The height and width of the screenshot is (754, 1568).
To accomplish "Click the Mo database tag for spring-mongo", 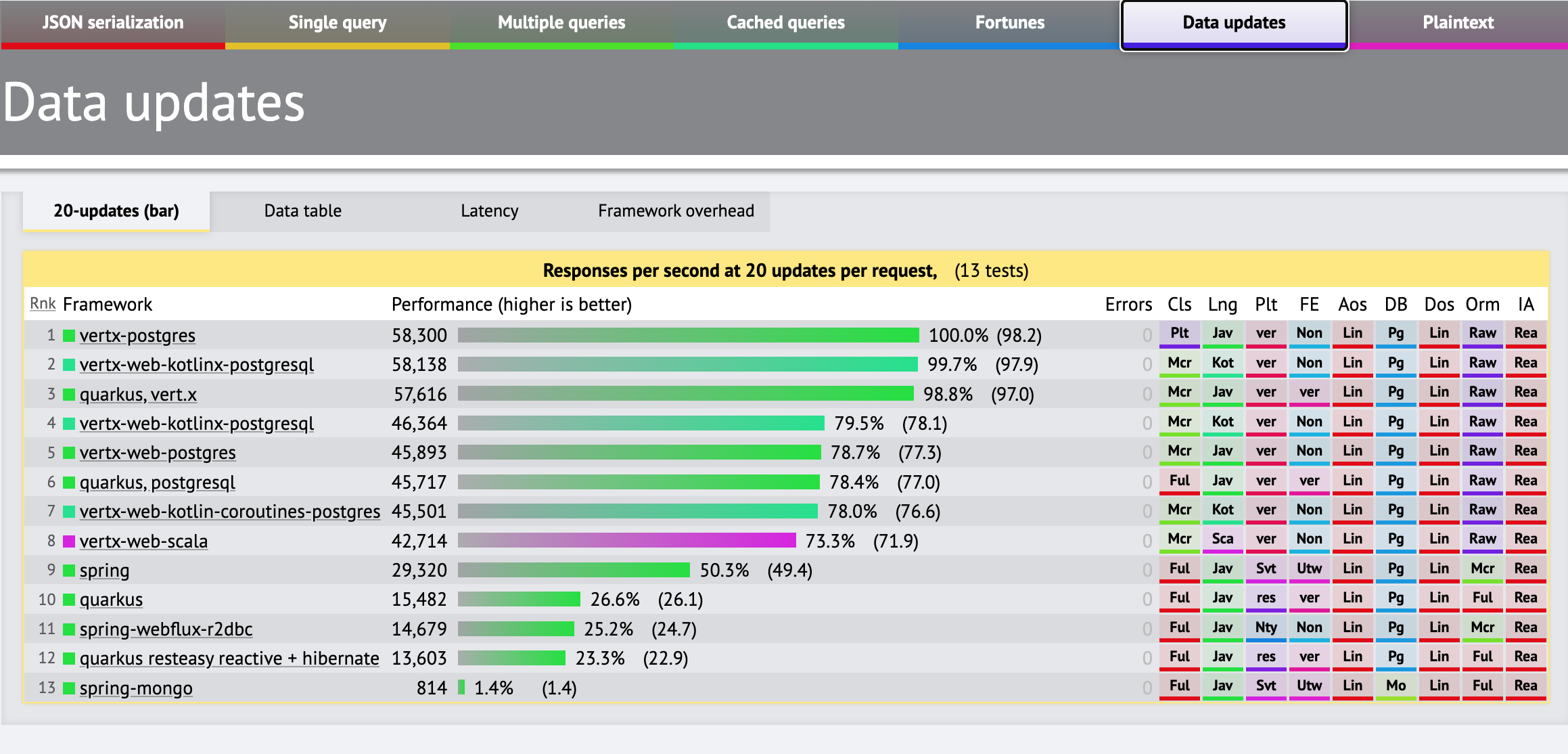I will click(1396, 686).
